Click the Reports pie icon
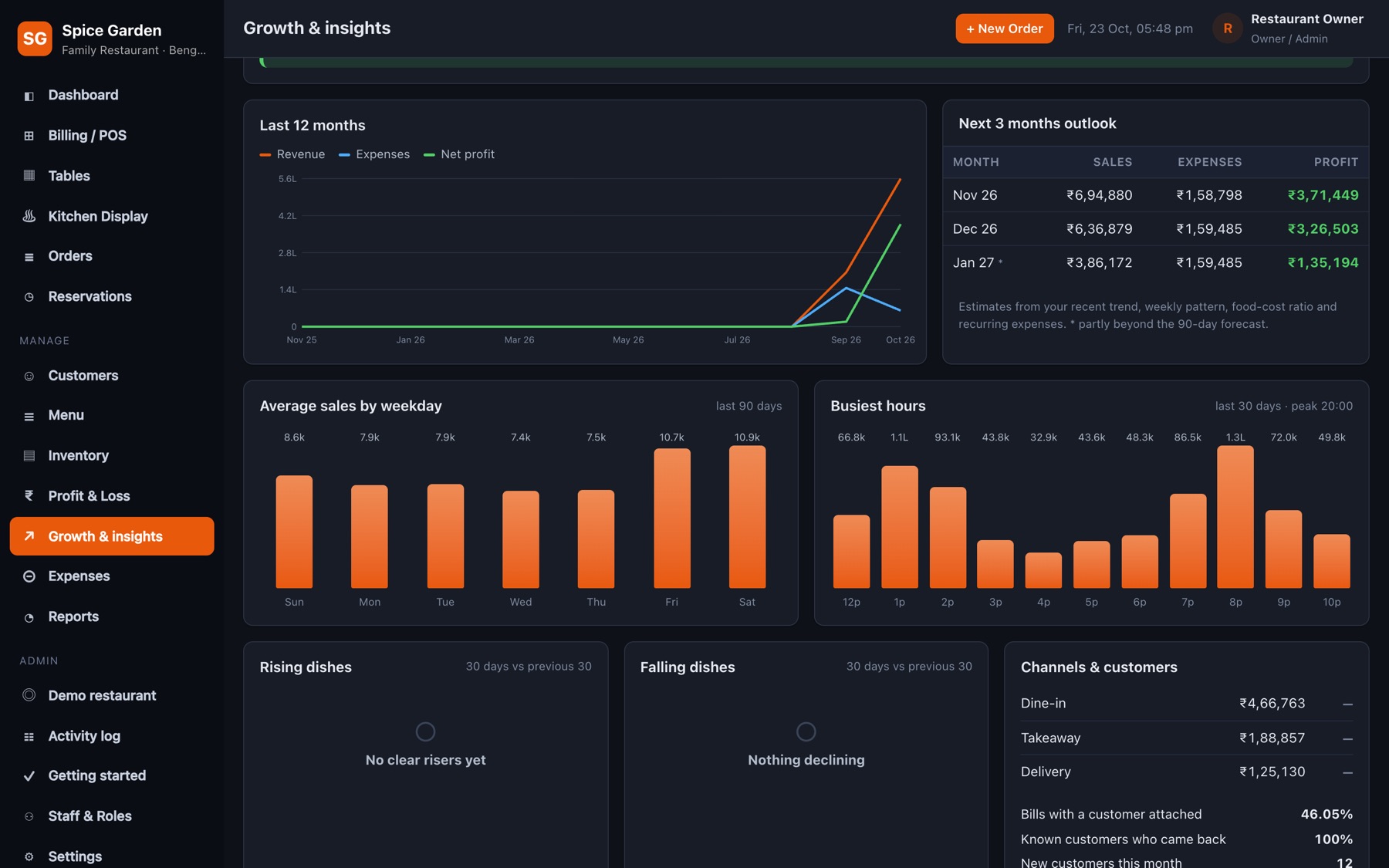 pyautogui.click(x=29, y=617)
